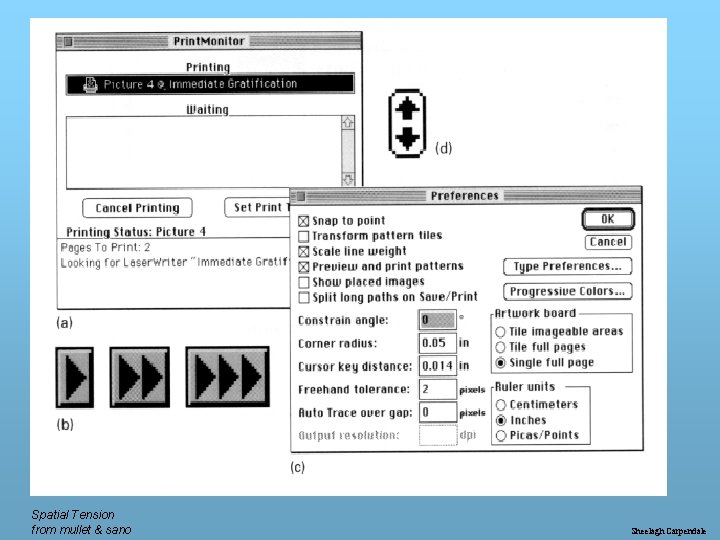Select Tile imageable areas radio button
720x540 pixels.
point(501,332)
